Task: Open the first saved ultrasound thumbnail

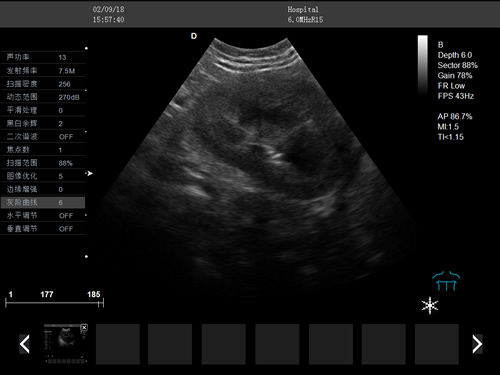Action: [65, 343]
